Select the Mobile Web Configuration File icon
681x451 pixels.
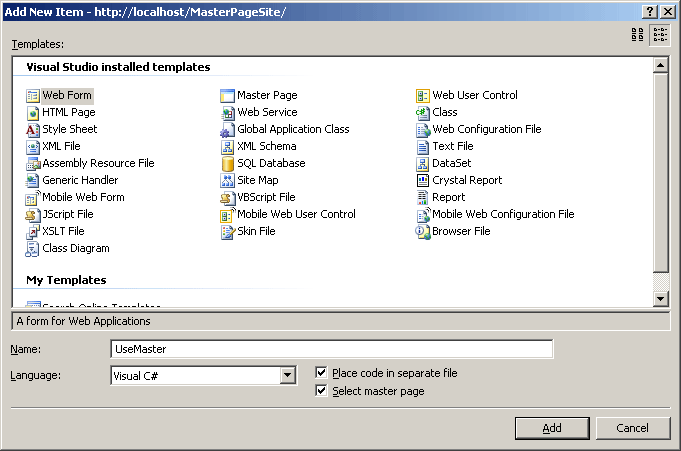pos(423,215)
